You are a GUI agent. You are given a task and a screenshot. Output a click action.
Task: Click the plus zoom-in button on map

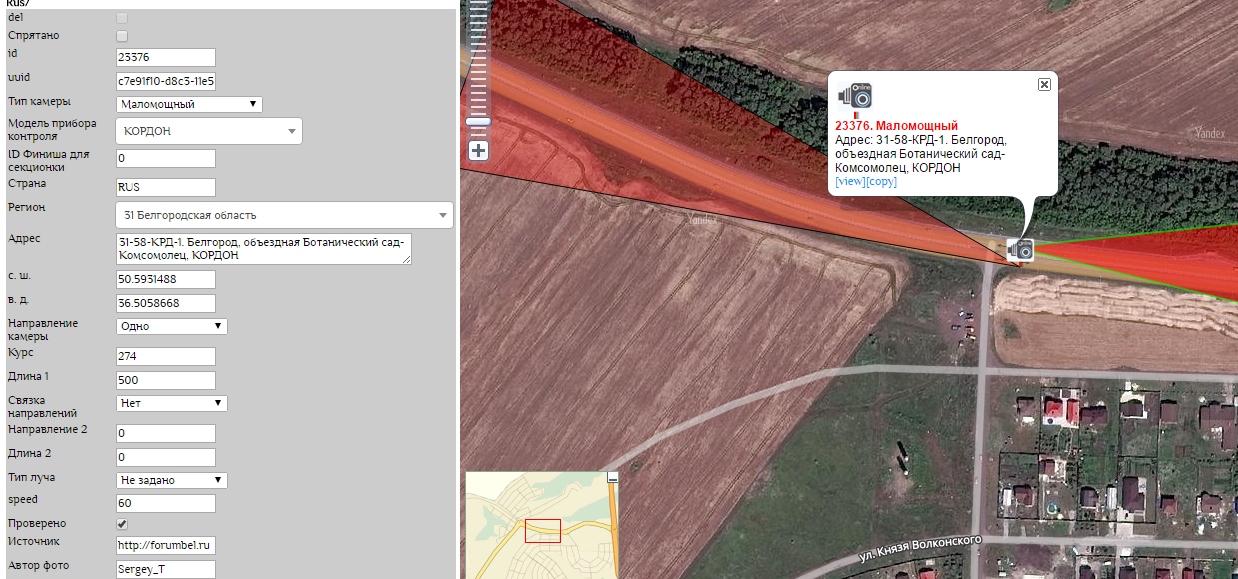(x=479, y=151)
